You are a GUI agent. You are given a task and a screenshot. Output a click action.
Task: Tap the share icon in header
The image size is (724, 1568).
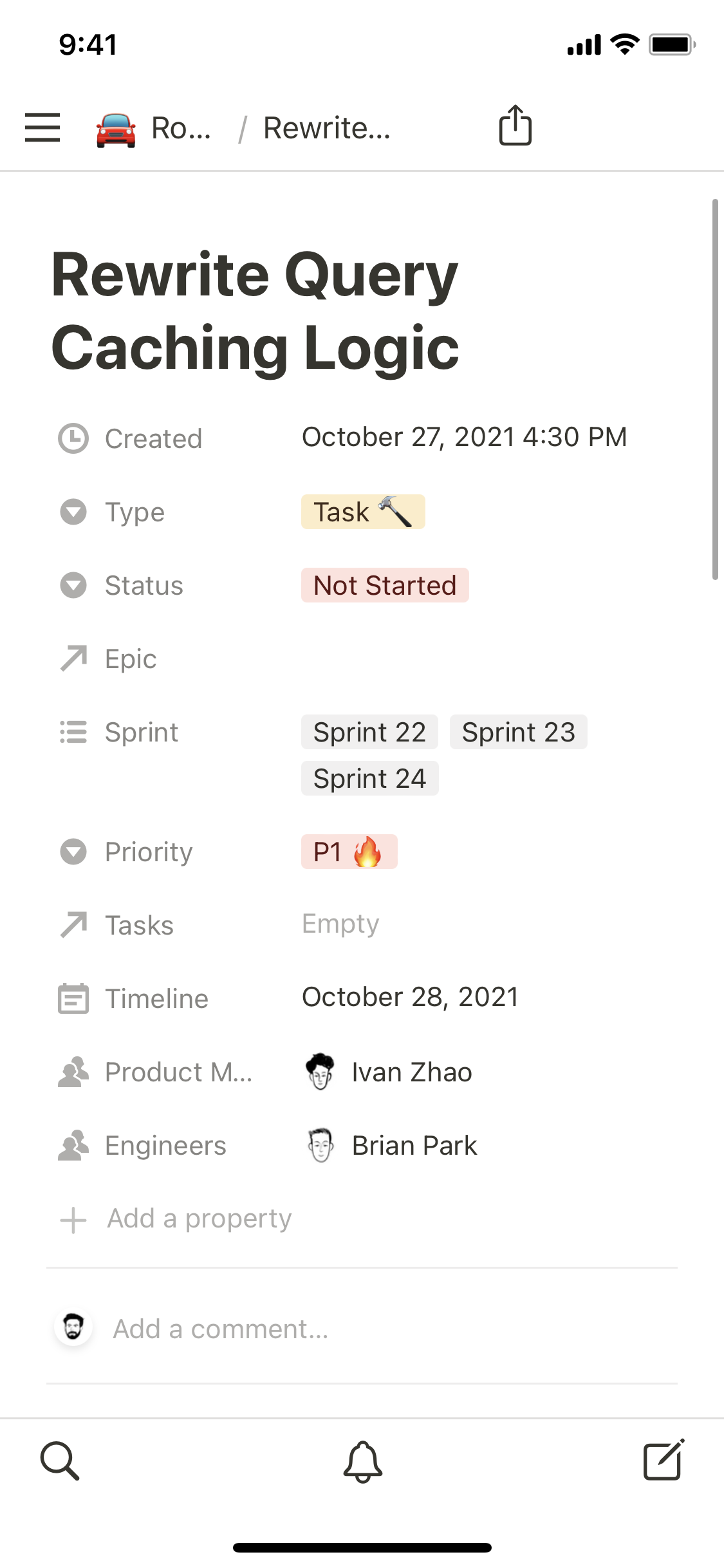pos(515,126)
